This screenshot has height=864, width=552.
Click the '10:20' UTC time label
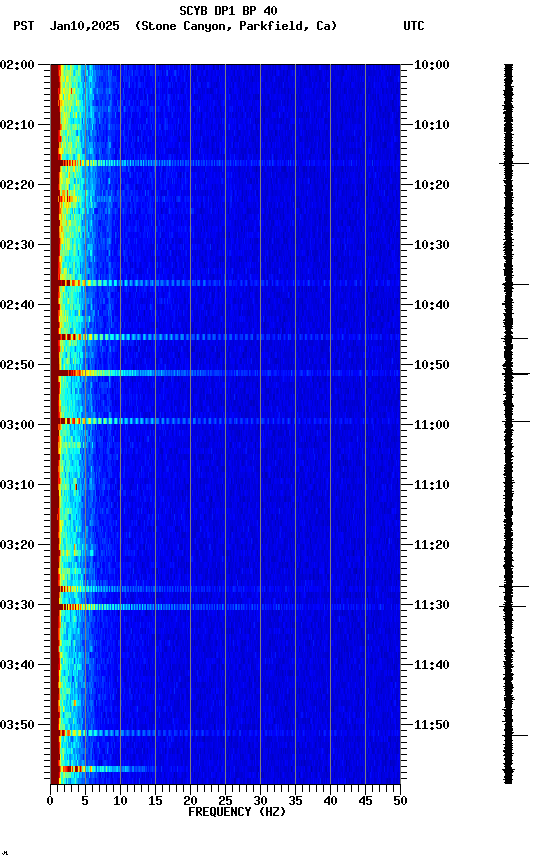(x=432, y=185)
